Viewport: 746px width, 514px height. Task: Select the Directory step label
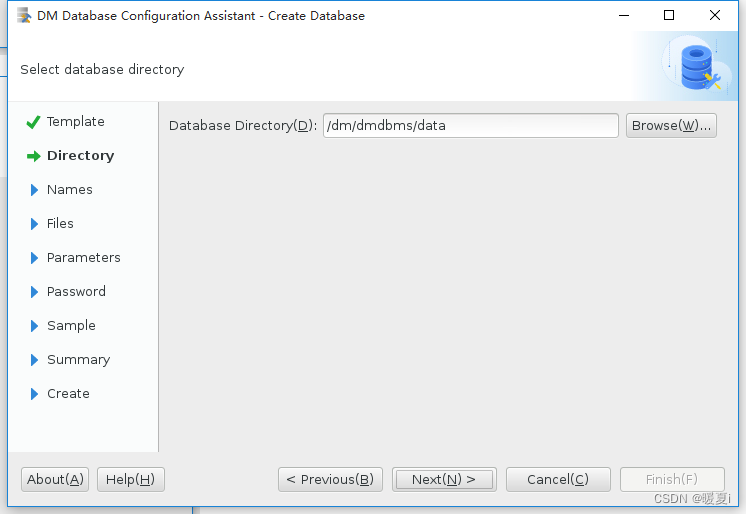(80, 156)
